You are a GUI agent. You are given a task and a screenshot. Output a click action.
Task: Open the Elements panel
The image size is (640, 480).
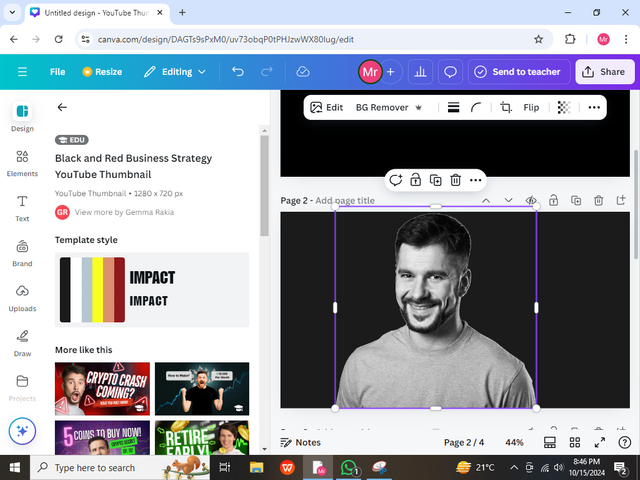click(22, 163)
